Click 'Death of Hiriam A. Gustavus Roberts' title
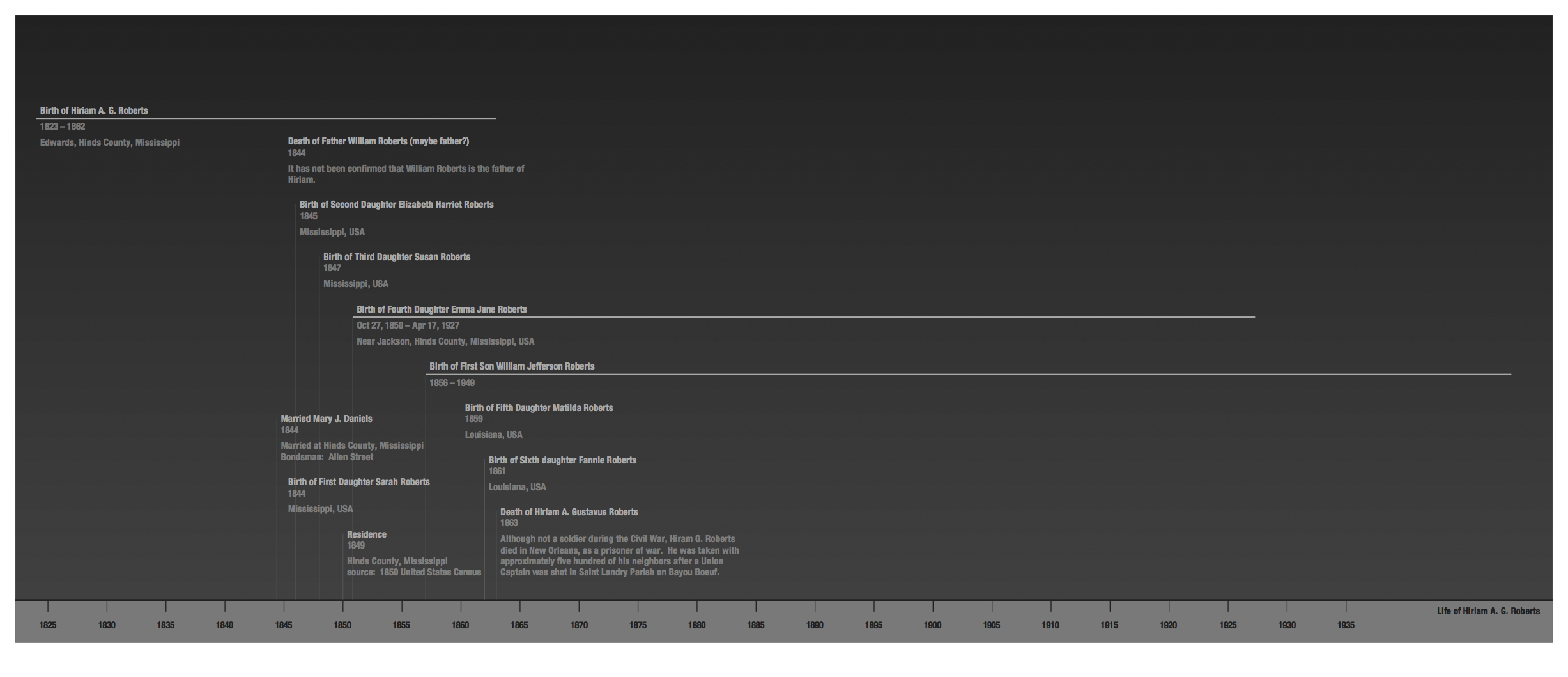This screenshot has height=677, width=1568. coord(569,512)
